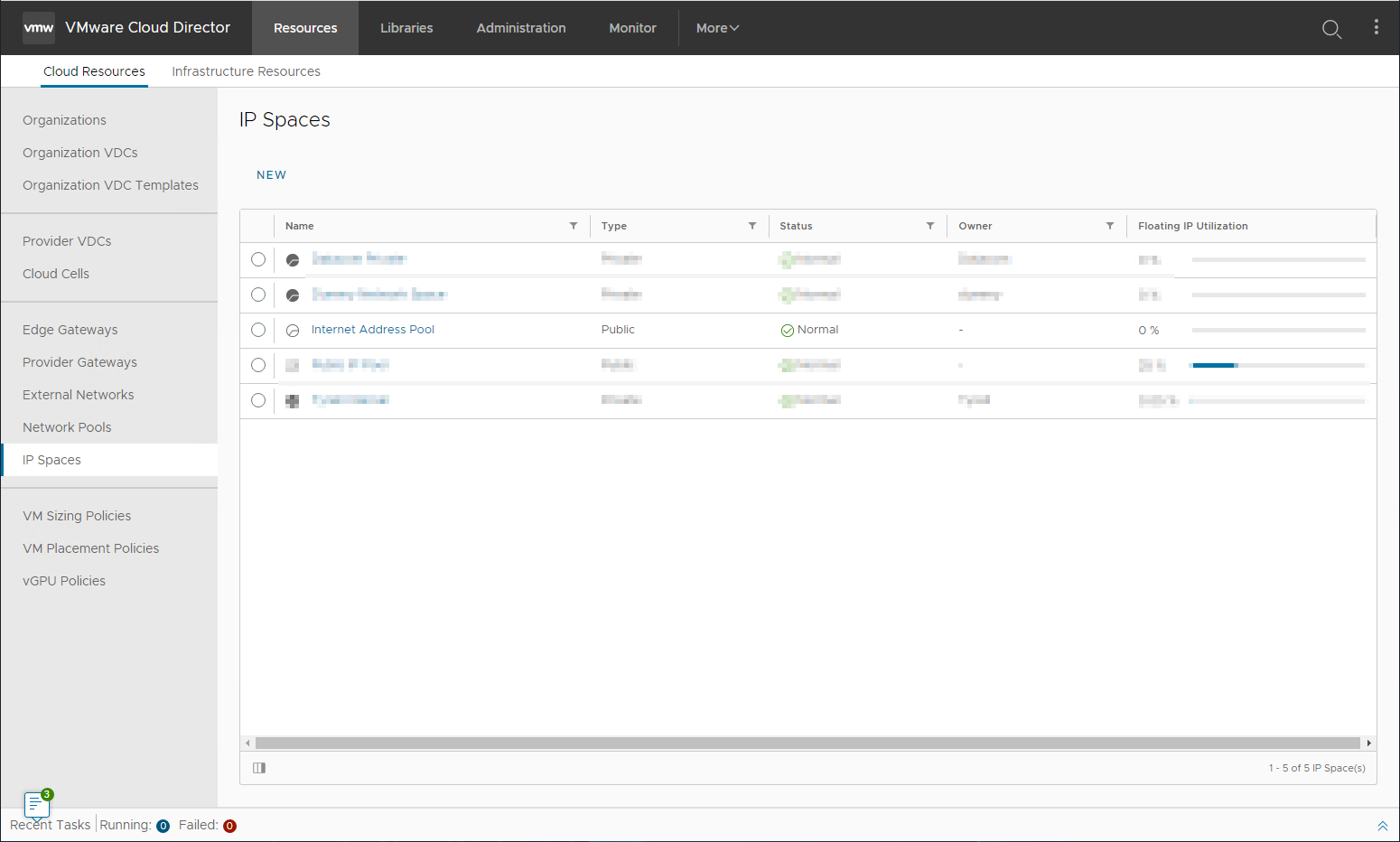
Task: Click Status column filter icon
Action: tap(930, 226)
